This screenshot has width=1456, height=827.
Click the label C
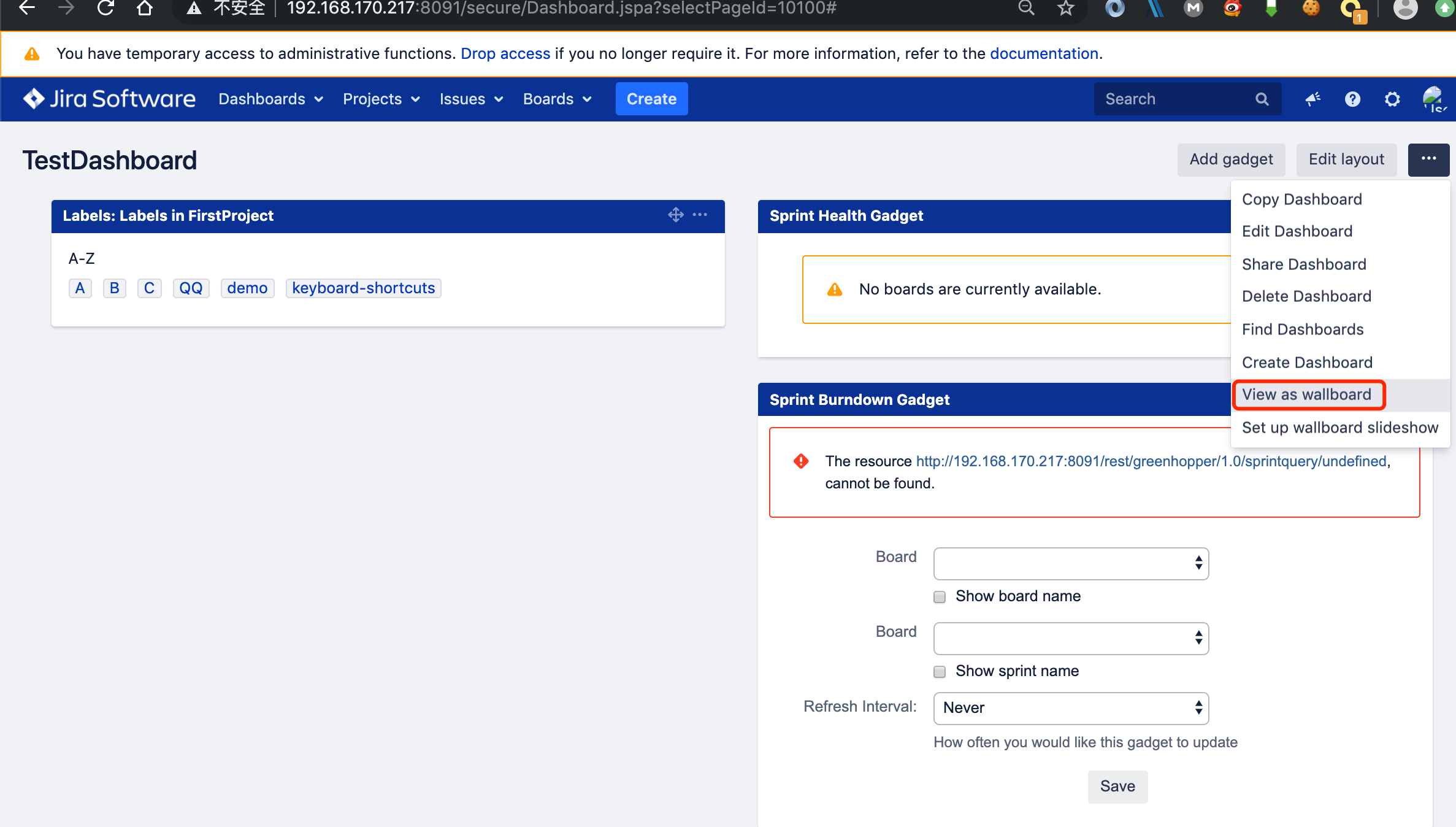click(149, 288)
